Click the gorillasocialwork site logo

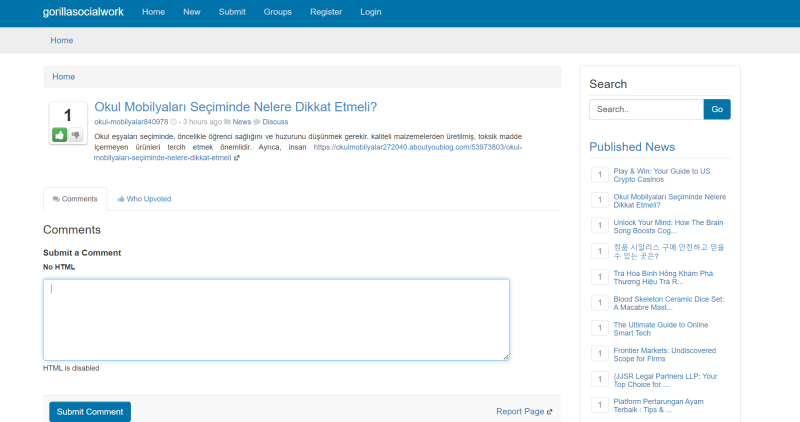(x=83, y=12)
